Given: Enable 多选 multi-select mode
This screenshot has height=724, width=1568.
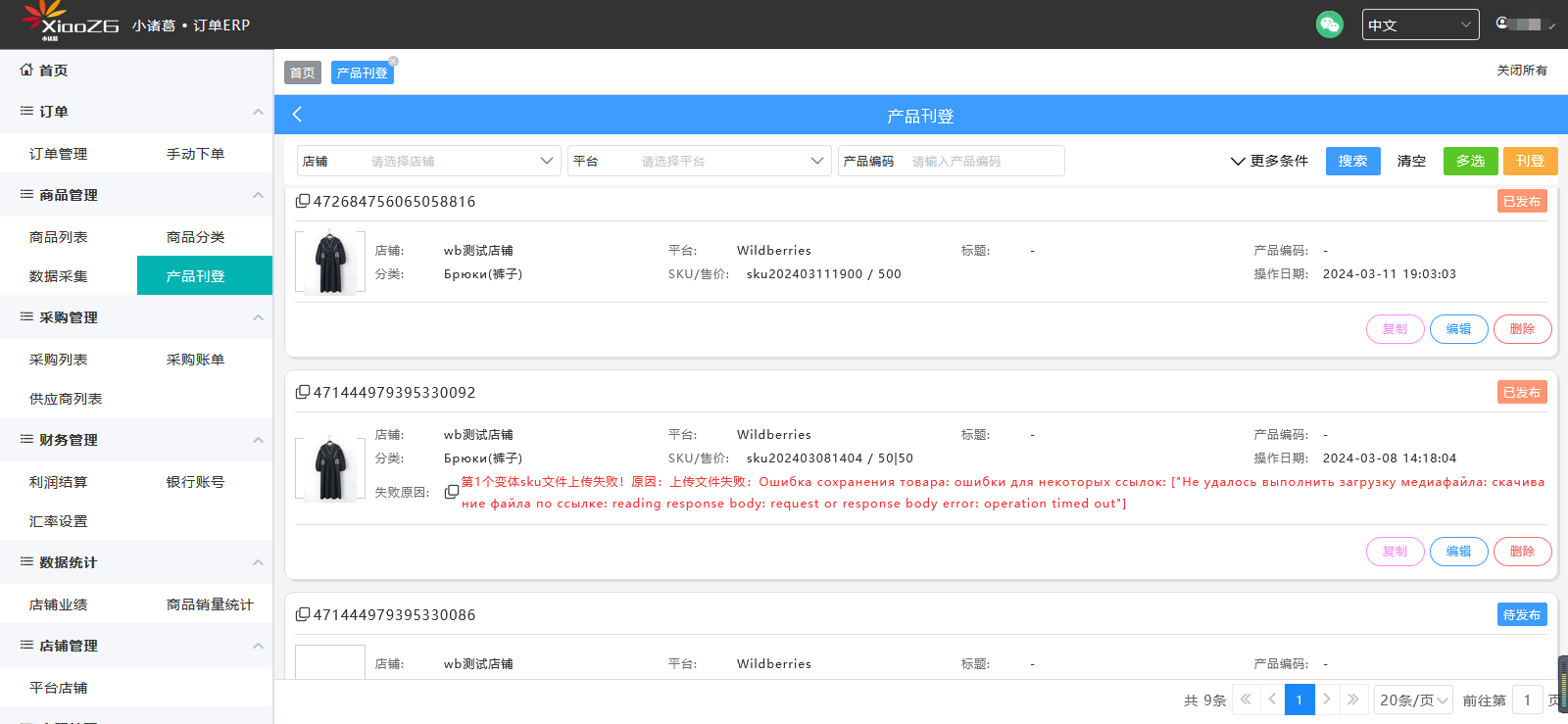Looking at the screenshot, I should [1470, 161].
